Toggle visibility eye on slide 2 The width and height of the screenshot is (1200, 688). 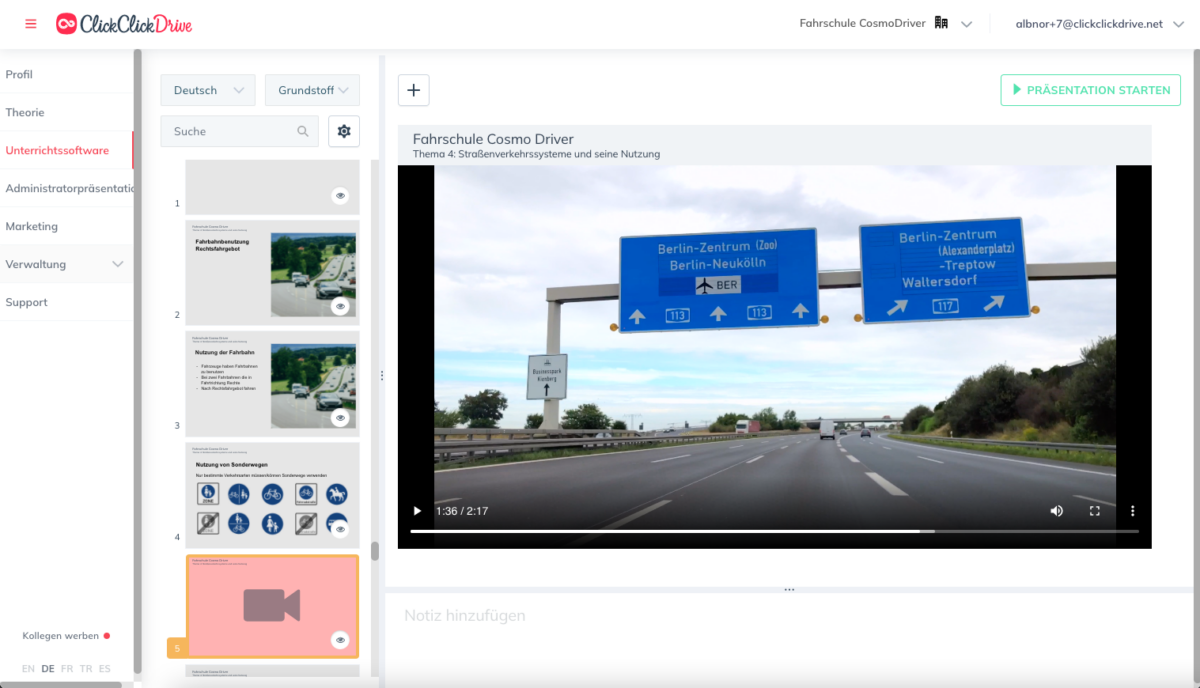click(x=340, y=307)
